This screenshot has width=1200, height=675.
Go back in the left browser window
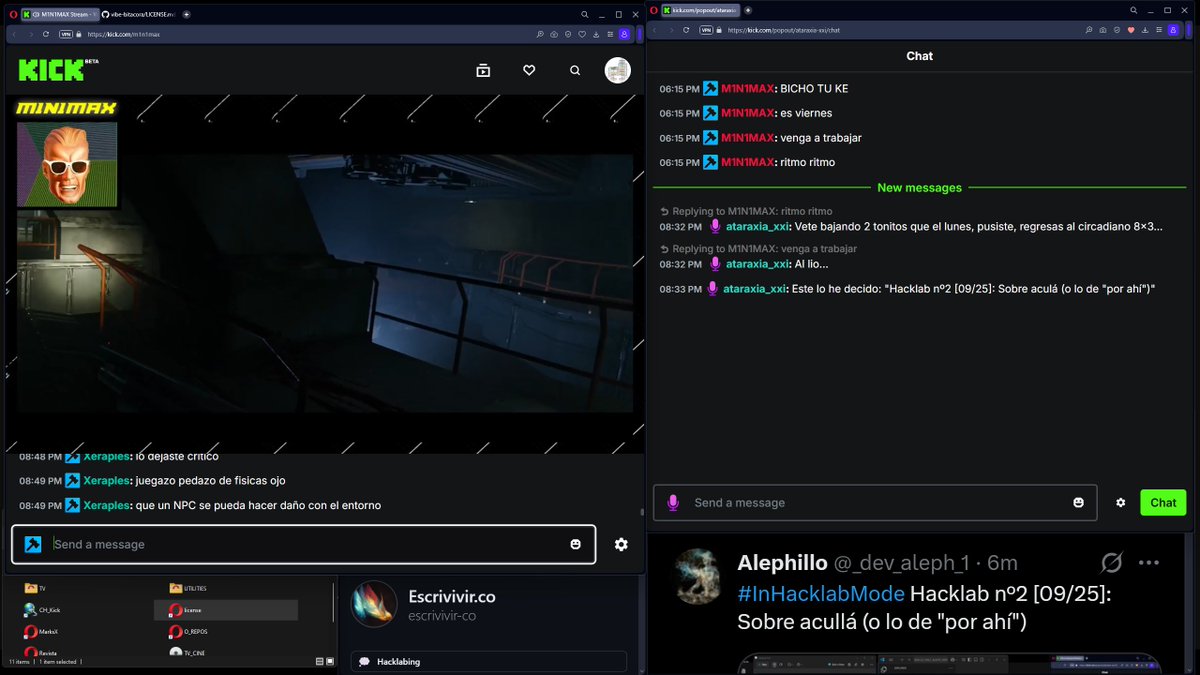[15, 34]
